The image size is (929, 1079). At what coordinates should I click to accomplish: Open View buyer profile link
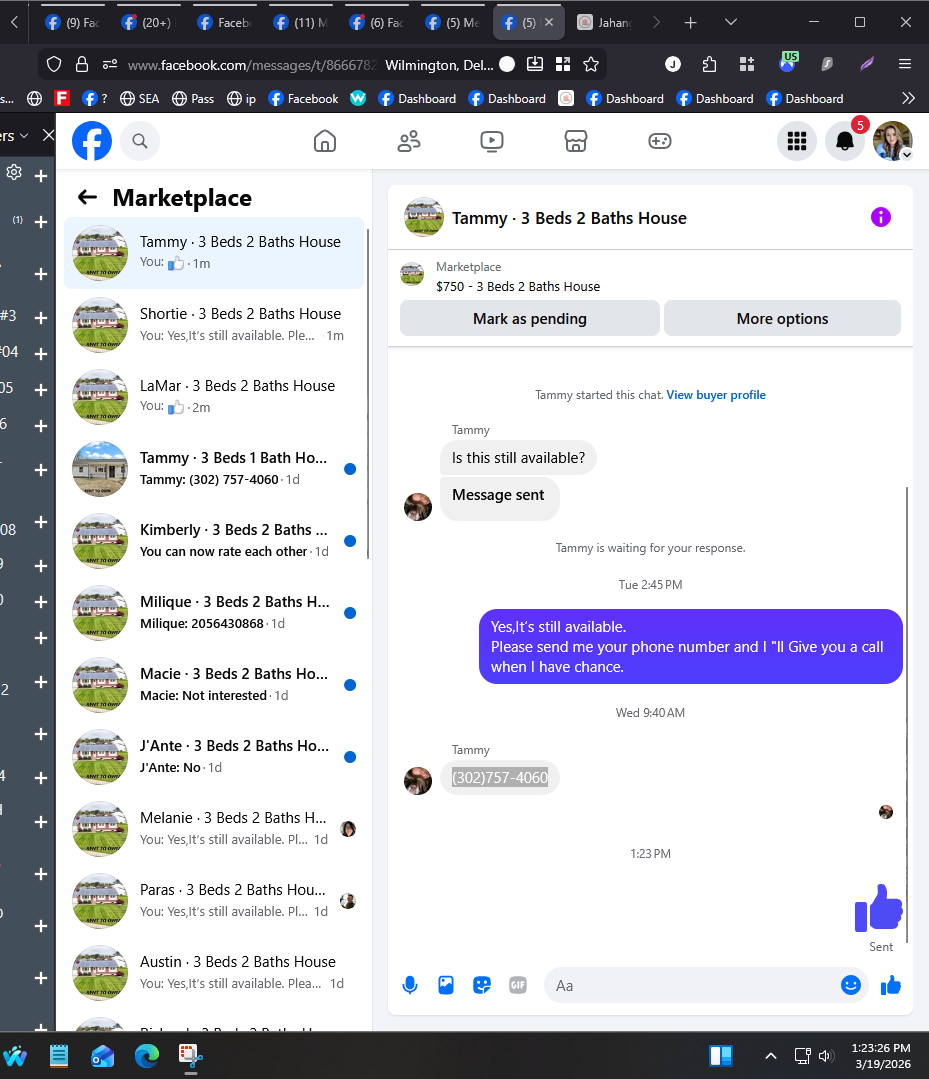pos(716,395)
